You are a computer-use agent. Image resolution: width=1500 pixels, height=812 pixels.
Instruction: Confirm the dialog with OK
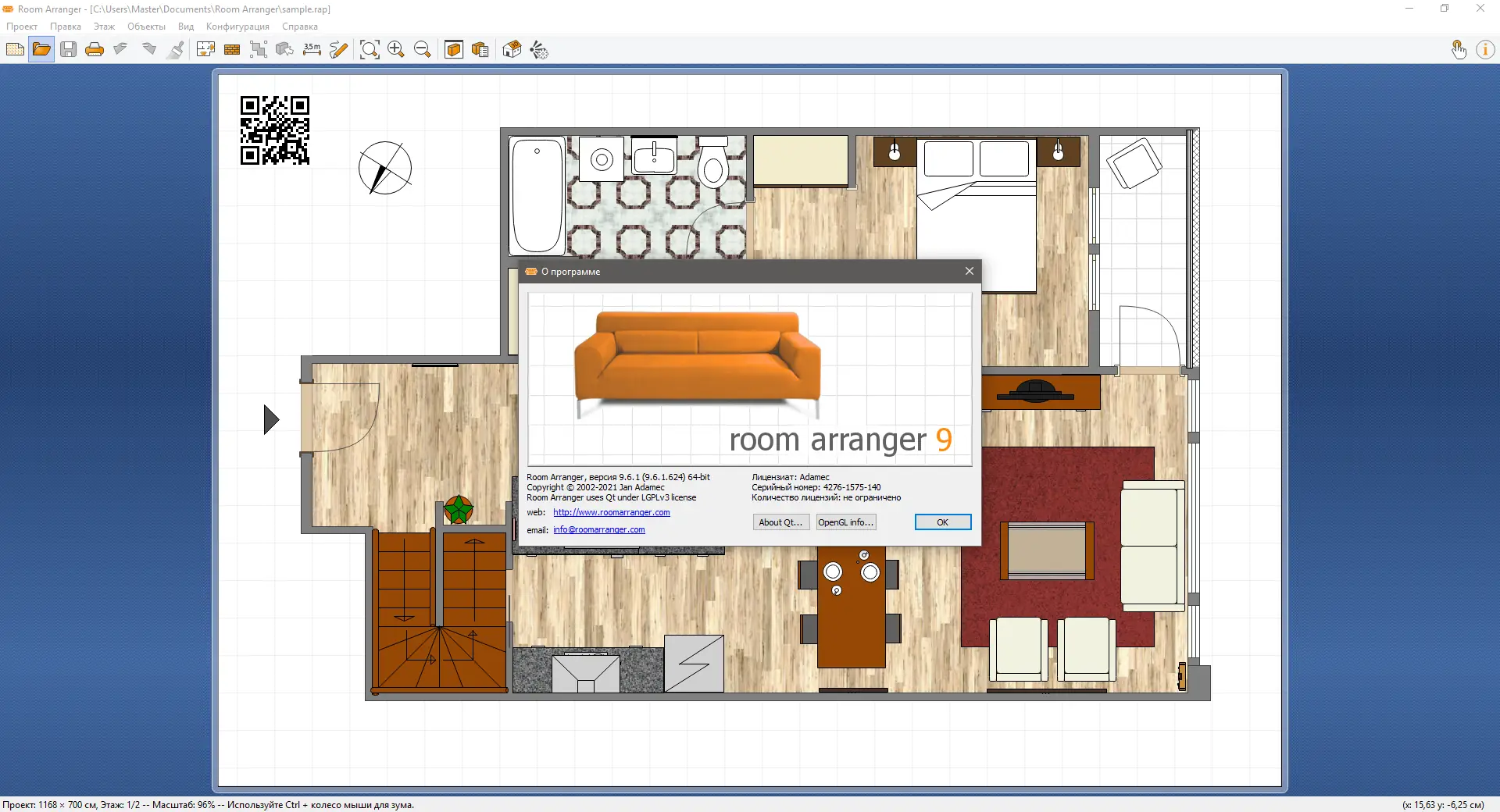[943, 522]
